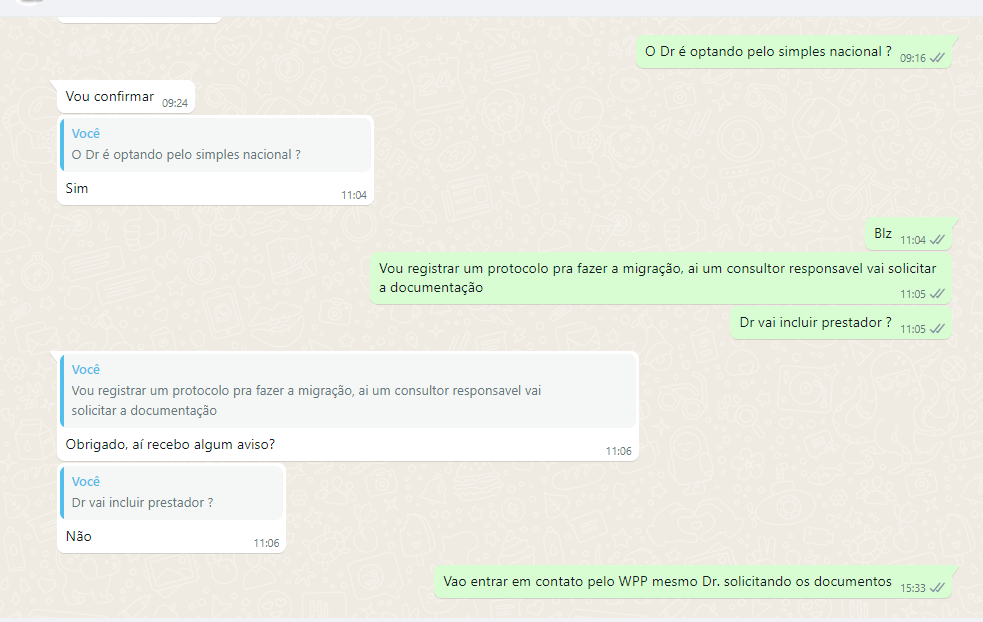The image size is (983, 622).
Task: Click the 09:24 timestamp on Vou confirmar
Action: point(175,103)
